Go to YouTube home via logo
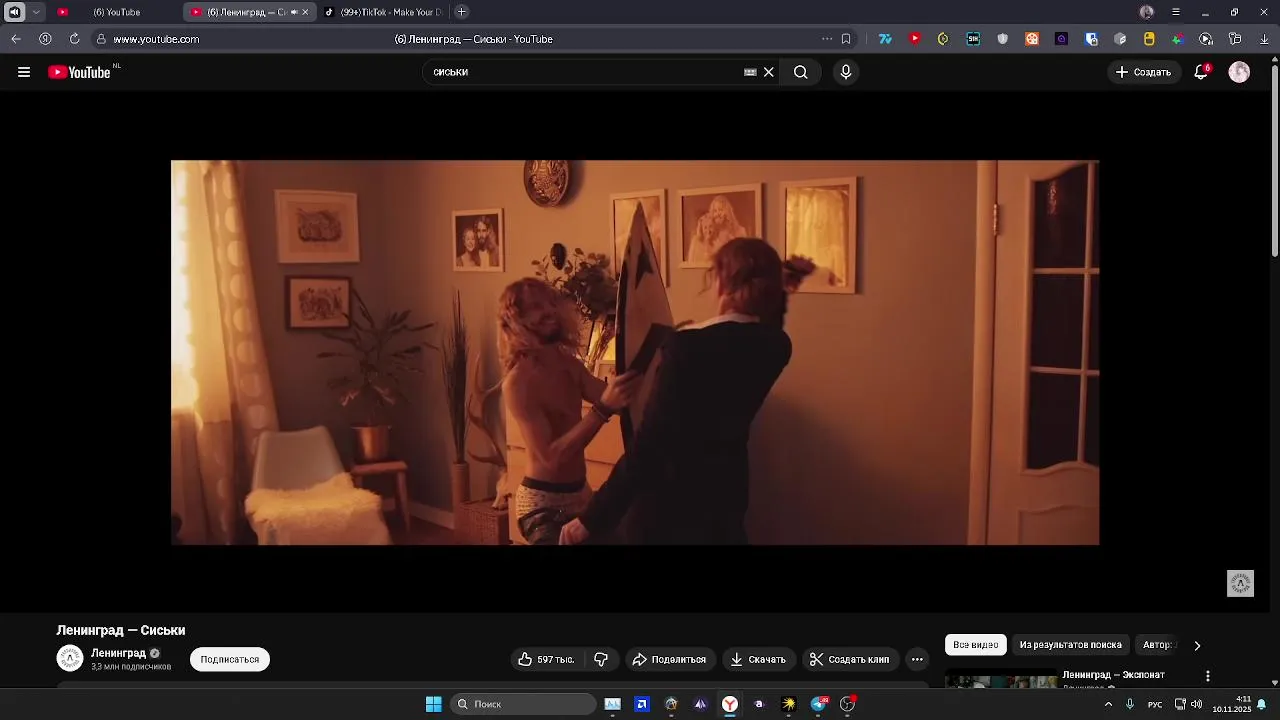The height and width of the screenshot is (720, 1280). [79, 72]
